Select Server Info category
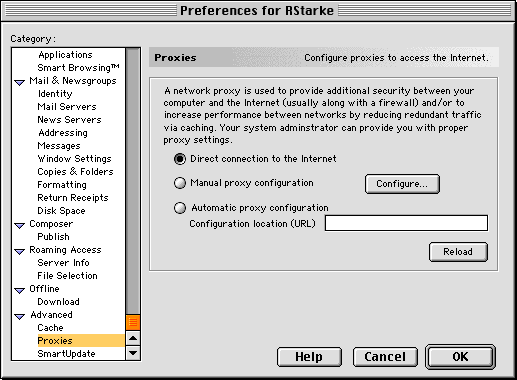The image size is (517, 380). (x=63, y=263)
